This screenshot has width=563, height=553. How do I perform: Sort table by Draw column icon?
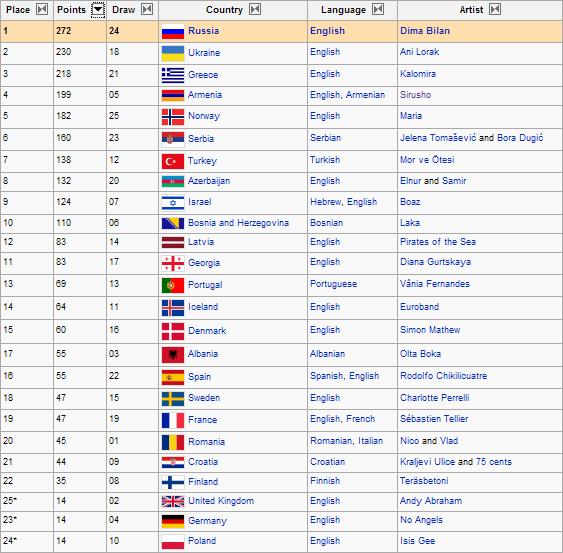[147, 9]
